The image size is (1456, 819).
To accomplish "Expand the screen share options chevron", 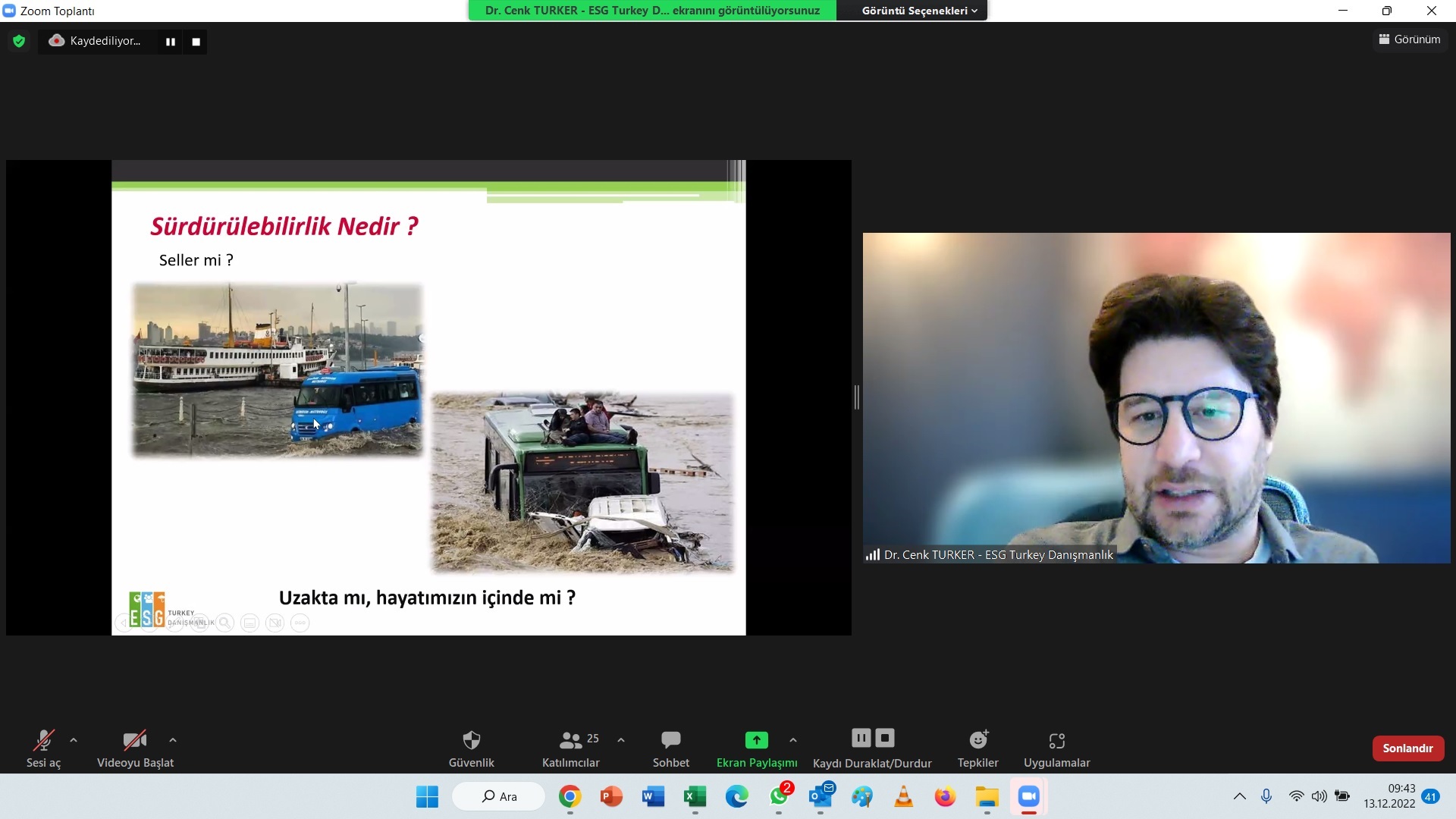I will pos(793,740).
